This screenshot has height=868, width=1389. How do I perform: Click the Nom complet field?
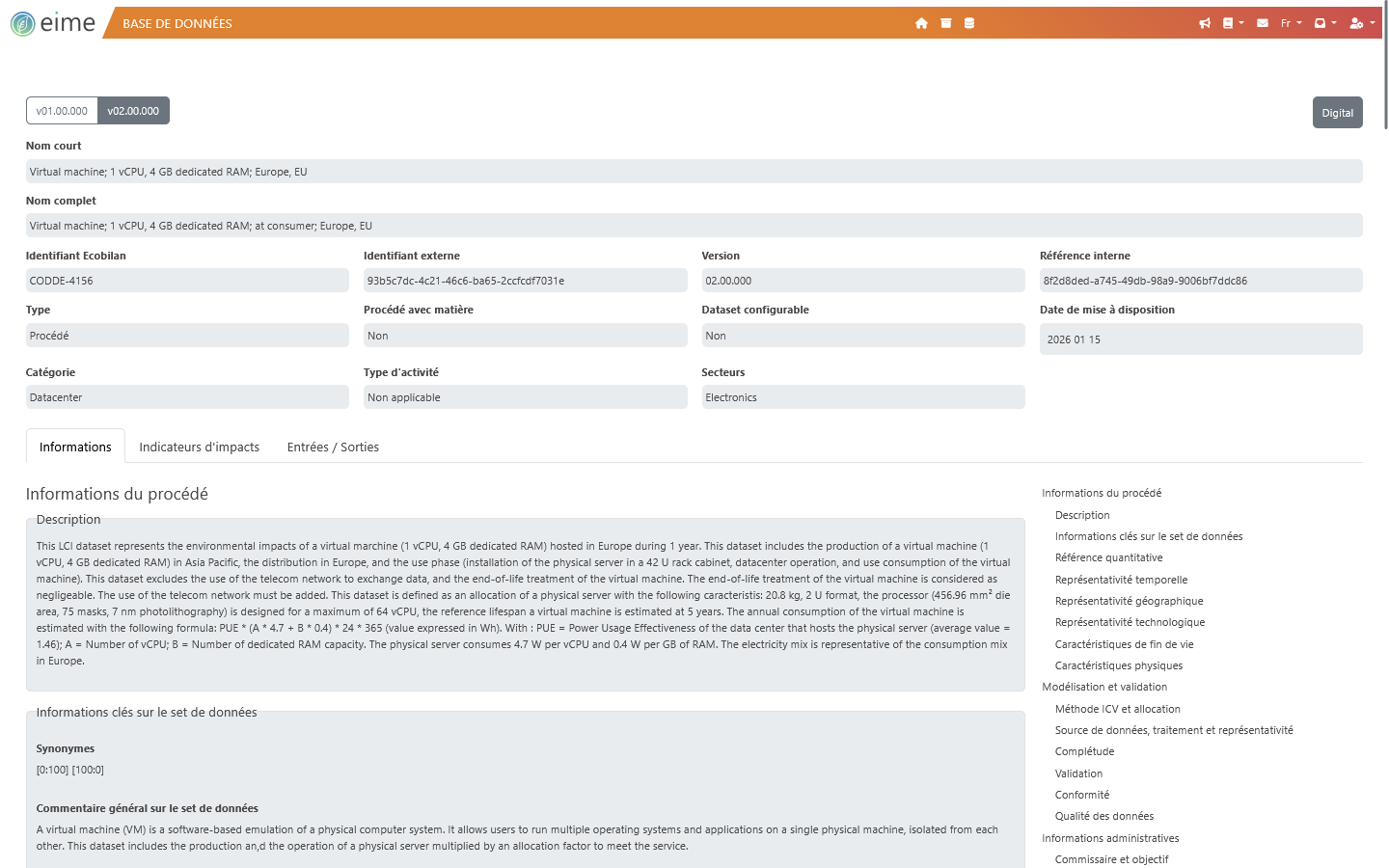[694, 226]
